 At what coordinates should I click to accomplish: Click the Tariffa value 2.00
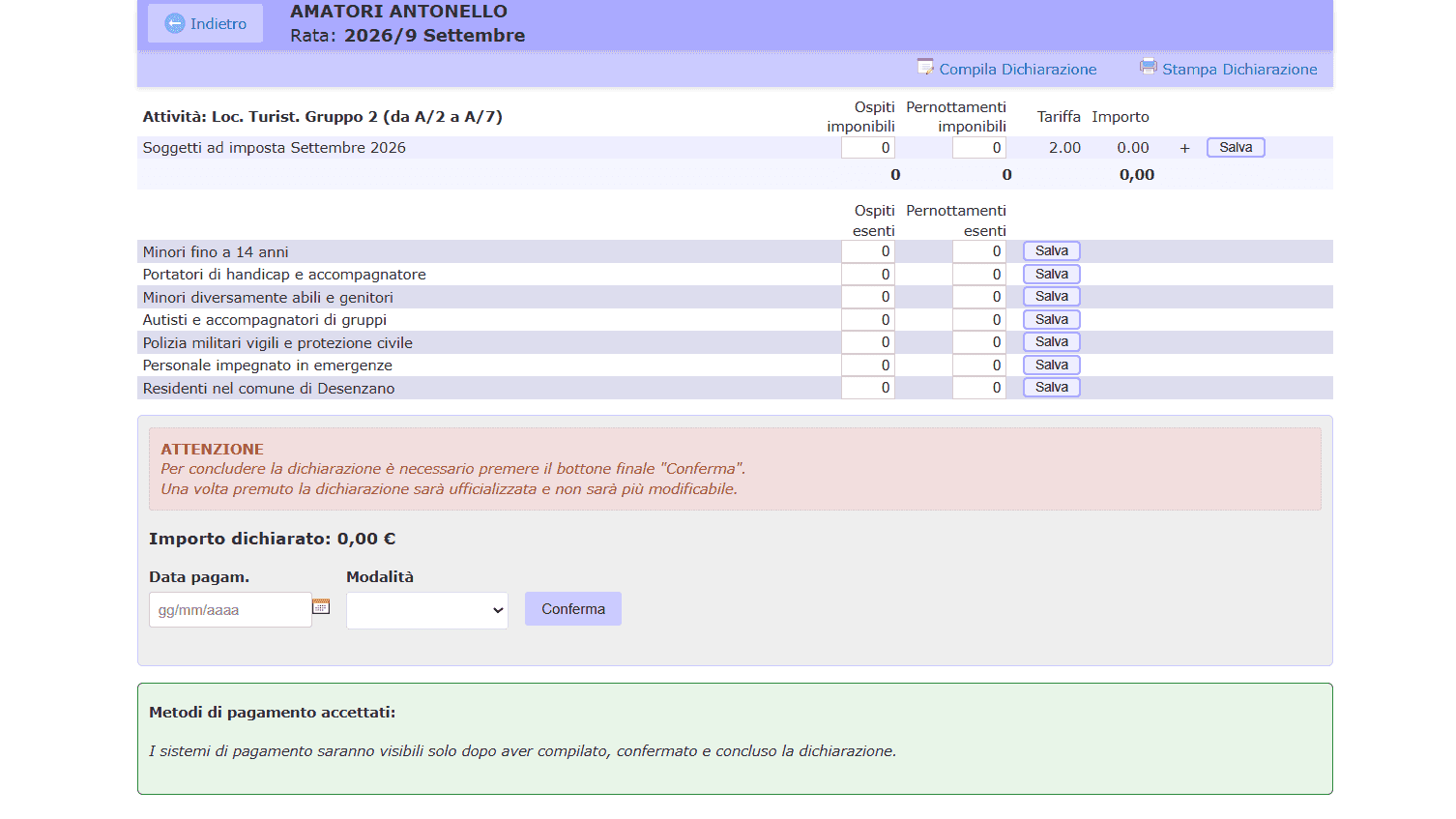coord(1064,148)
